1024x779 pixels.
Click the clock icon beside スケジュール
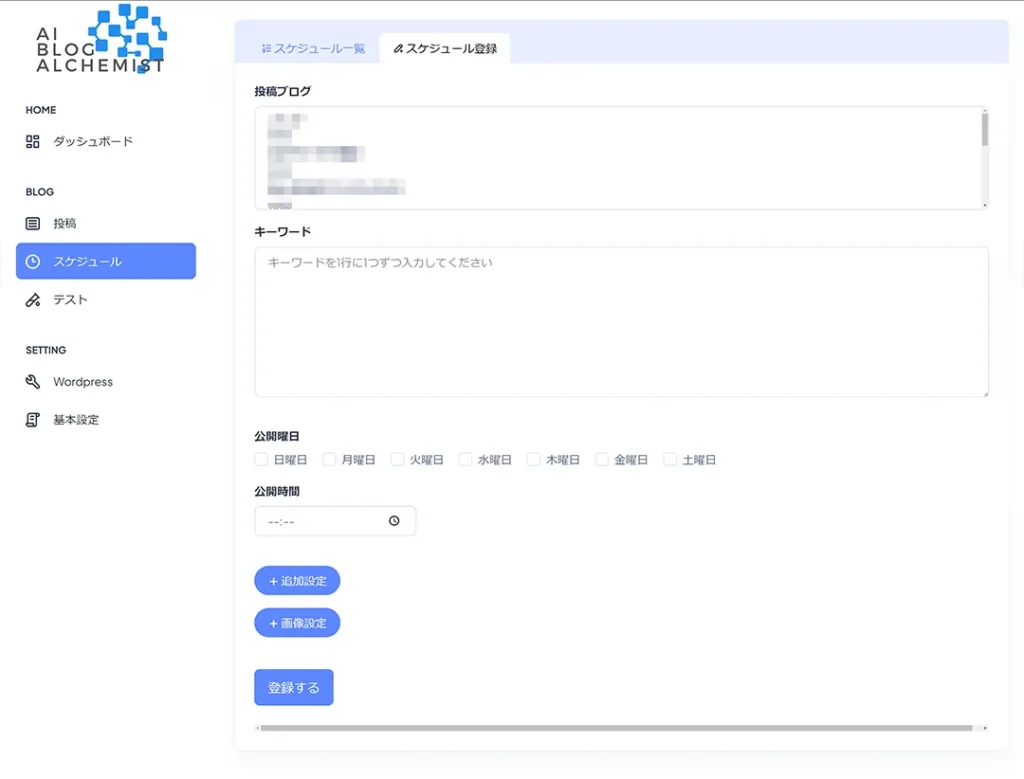[x=31, y=261]
